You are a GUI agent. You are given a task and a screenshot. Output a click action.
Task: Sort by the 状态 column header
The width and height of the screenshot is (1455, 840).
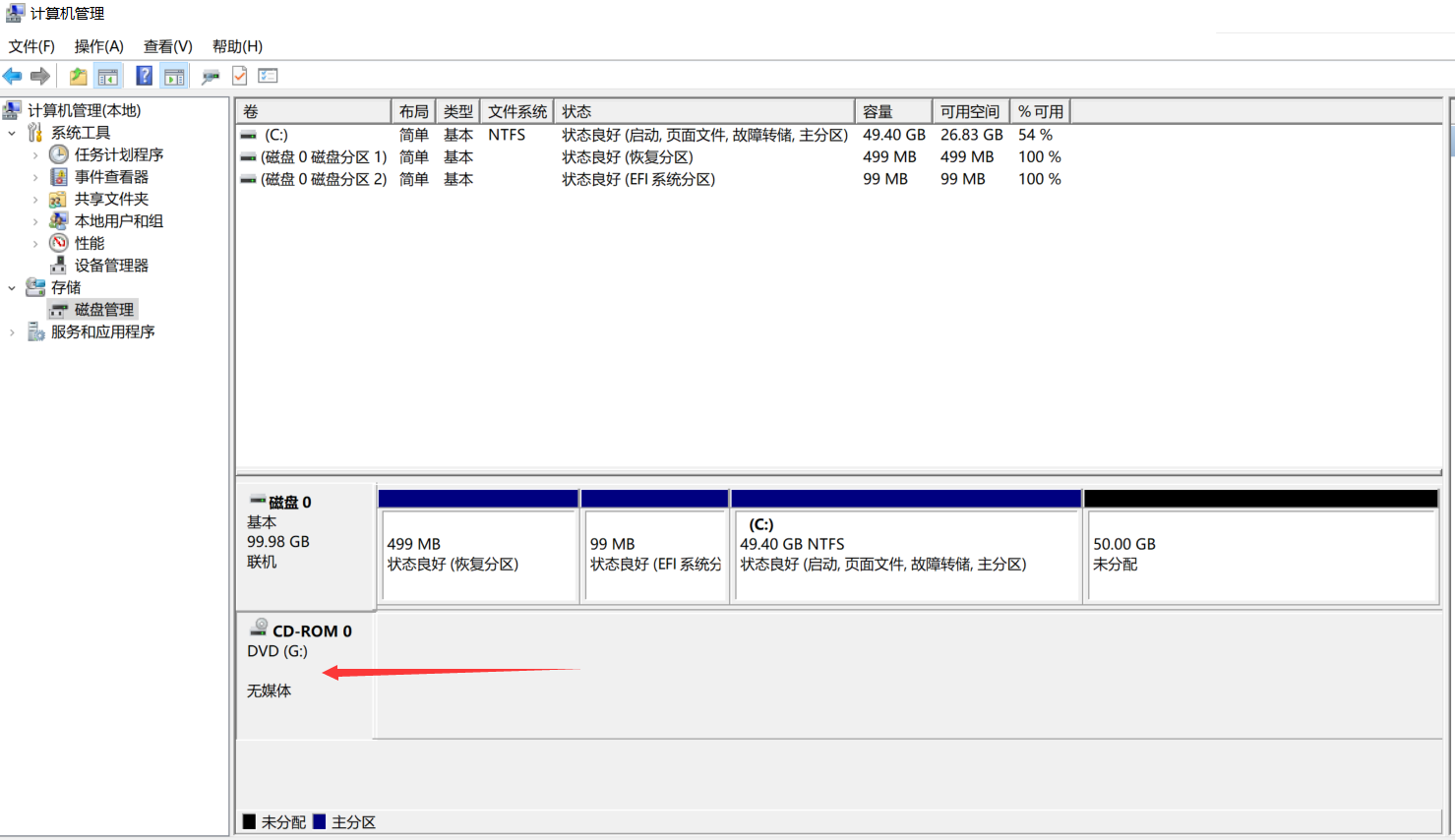pyautogui.click(x=704, y=111)
